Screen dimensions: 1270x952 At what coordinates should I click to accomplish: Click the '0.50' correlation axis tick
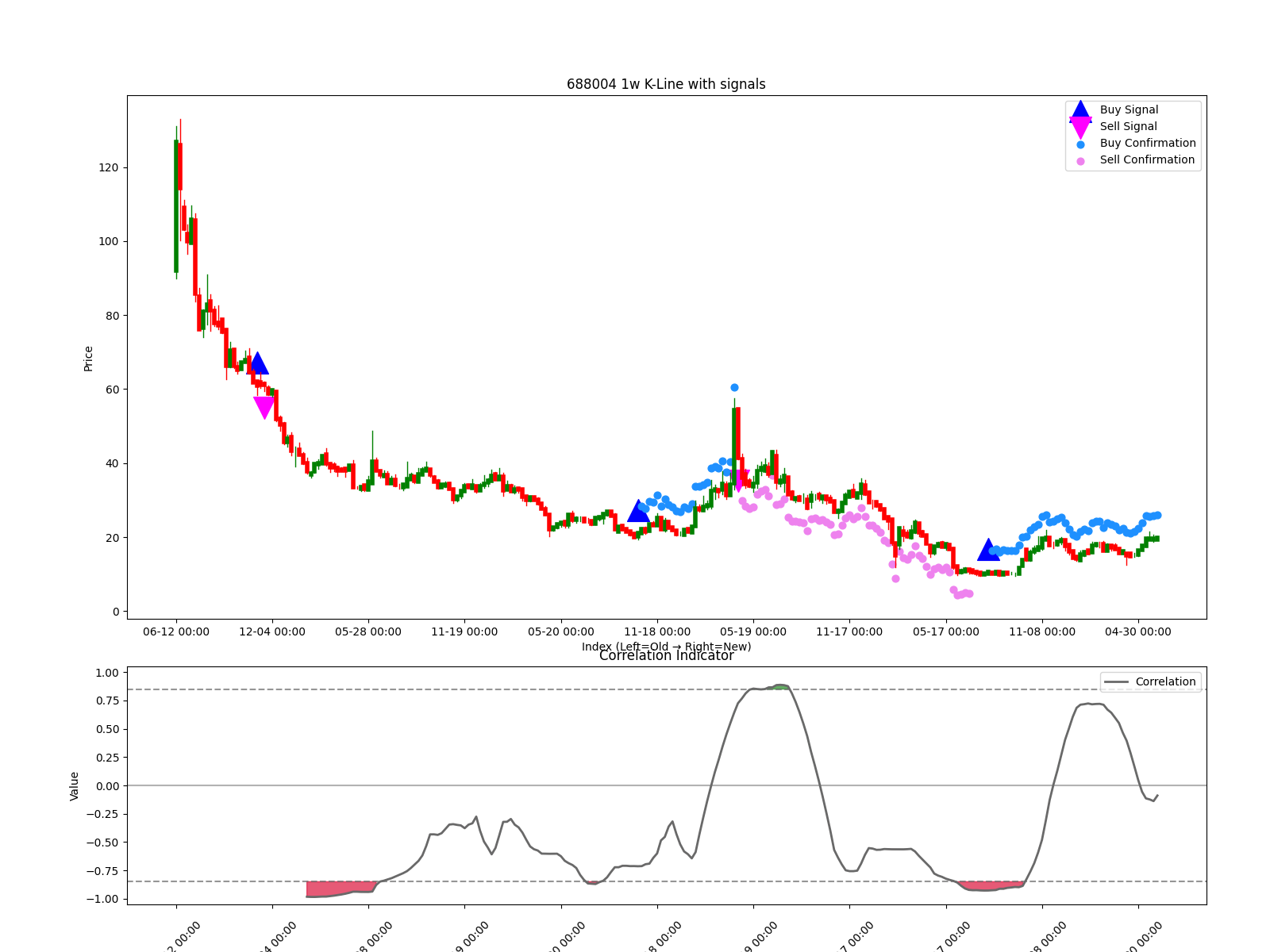point(107,729)
